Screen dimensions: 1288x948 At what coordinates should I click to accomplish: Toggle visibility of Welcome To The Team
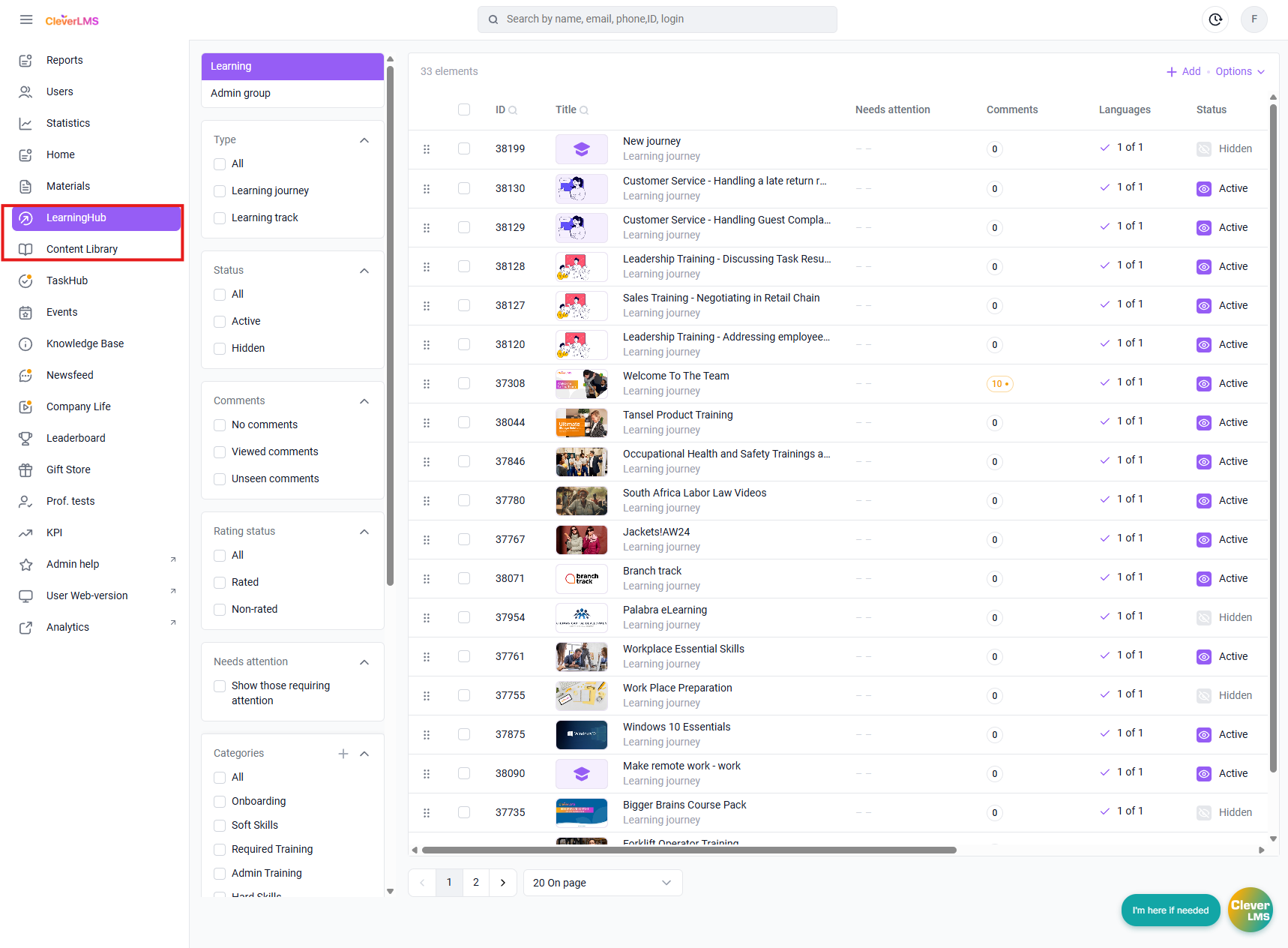pos(1203,384)
